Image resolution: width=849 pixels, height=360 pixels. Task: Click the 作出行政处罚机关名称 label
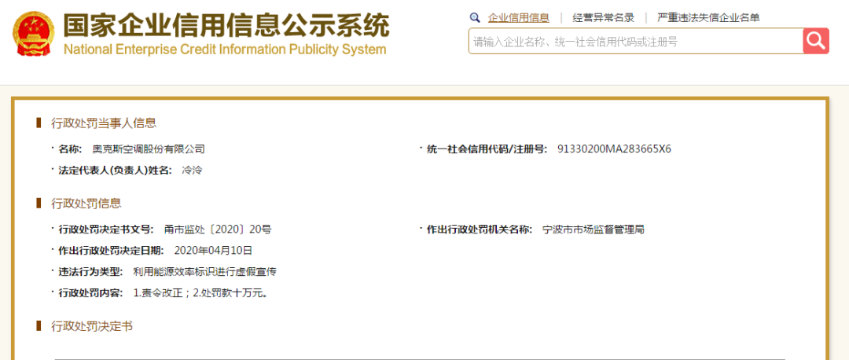pyautogui.click(x=480, y=230)
